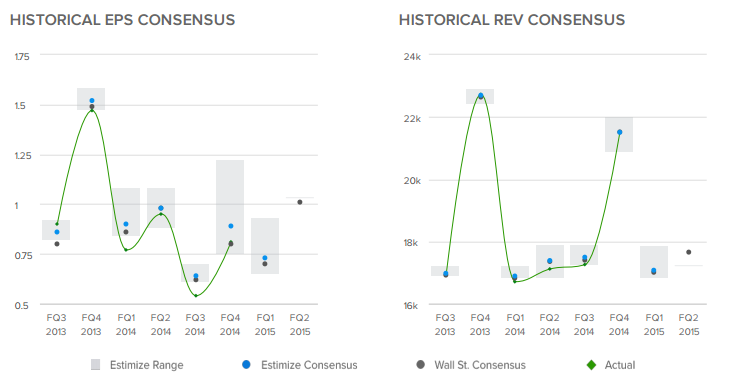Viewport: 730px width, 390px height.
Task: Click REV chart FQ3 2013 consensus dot
Action: click(446, 274)
